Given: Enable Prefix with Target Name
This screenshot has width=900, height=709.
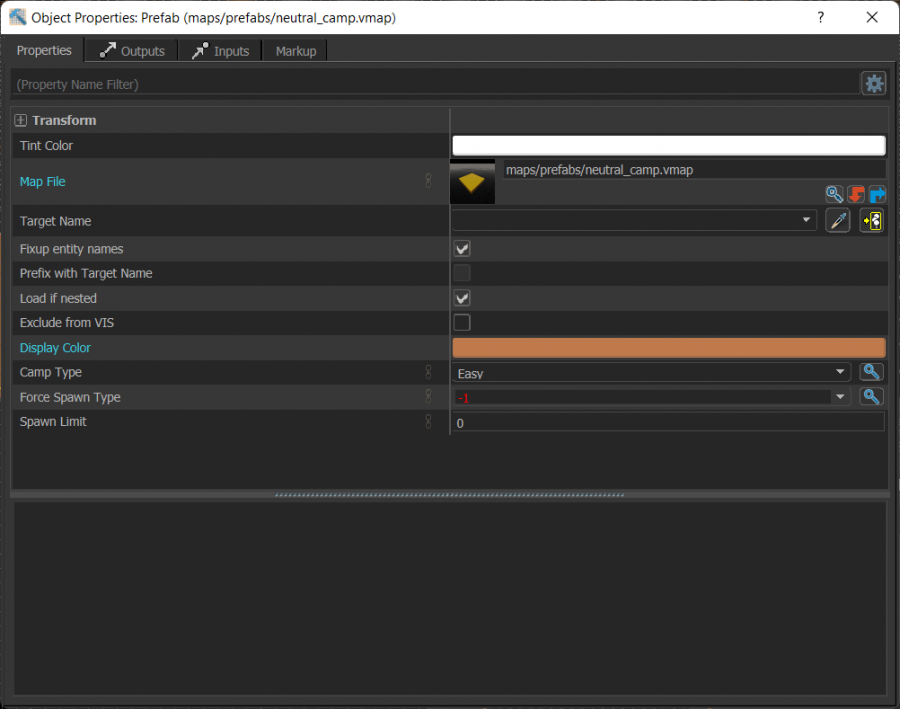Looking at the screenshot, I should click(462, 273).
